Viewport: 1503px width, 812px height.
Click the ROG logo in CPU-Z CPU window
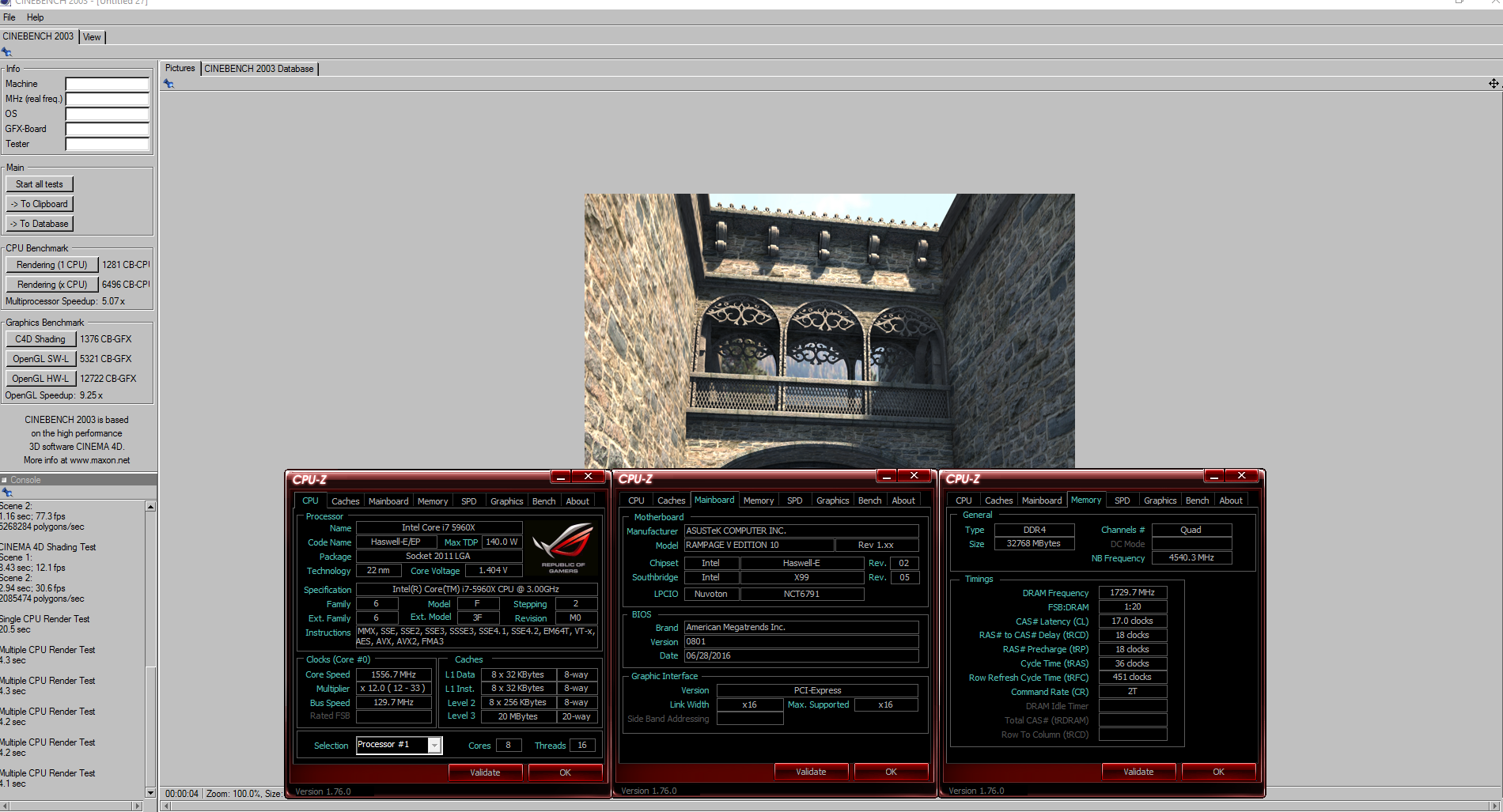[563, 548]
